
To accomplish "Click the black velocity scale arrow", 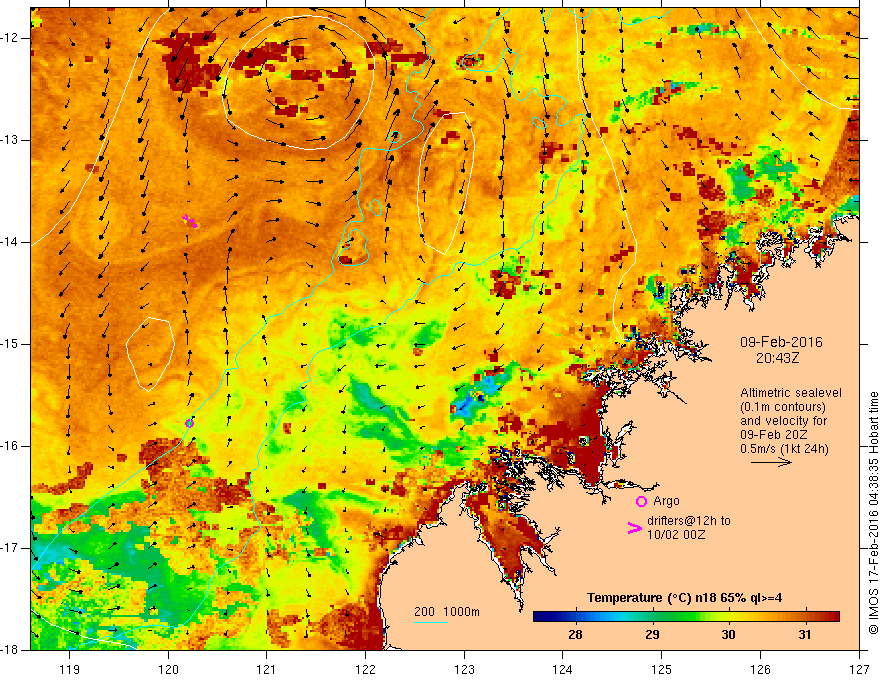I will coord(771,462).
